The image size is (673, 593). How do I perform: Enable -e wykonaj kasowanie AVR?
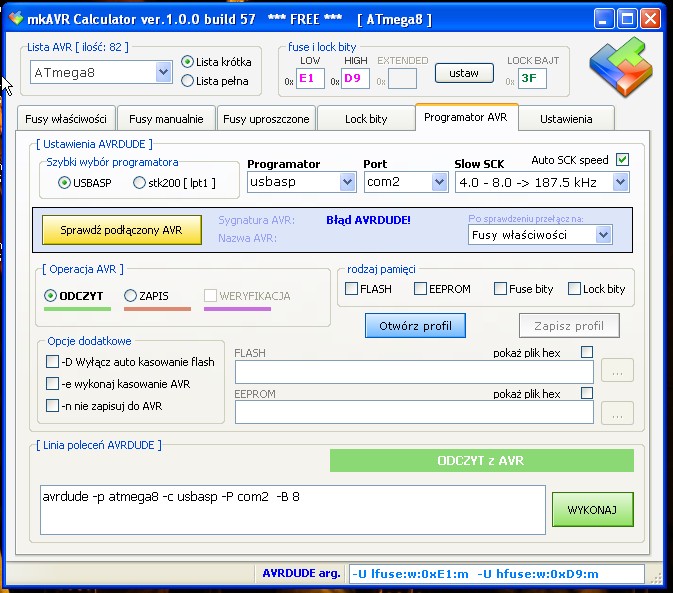click(x=52, y=383)
